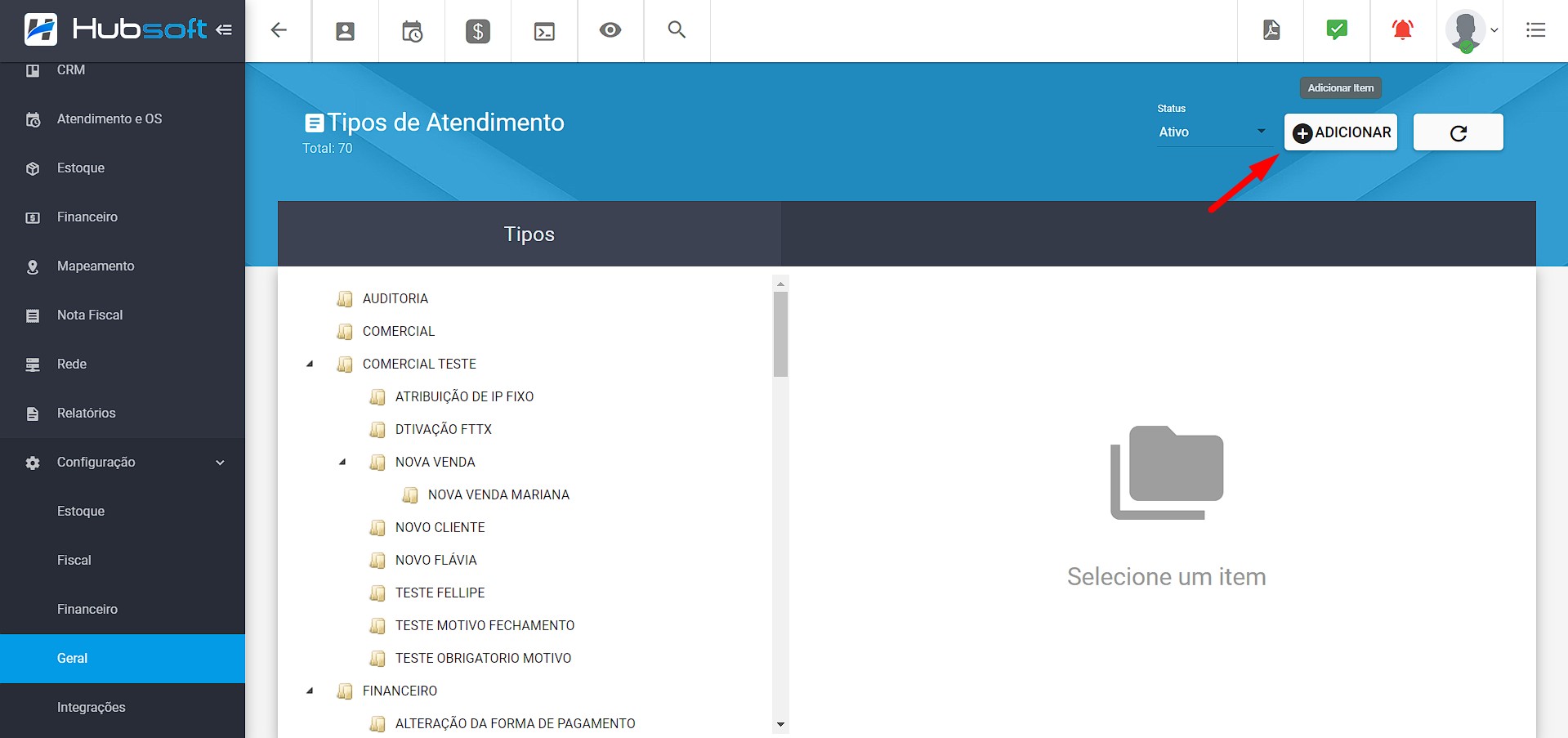
Task: Collapse the FINANCEIRO tree node
Action: tap(310, 691)
